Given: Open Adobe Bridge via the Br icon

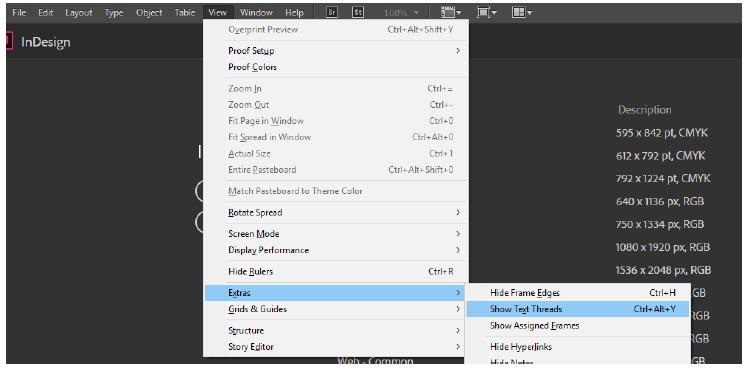Looking at the screenshot, I should pyautogui.click(x=332, y=12).
